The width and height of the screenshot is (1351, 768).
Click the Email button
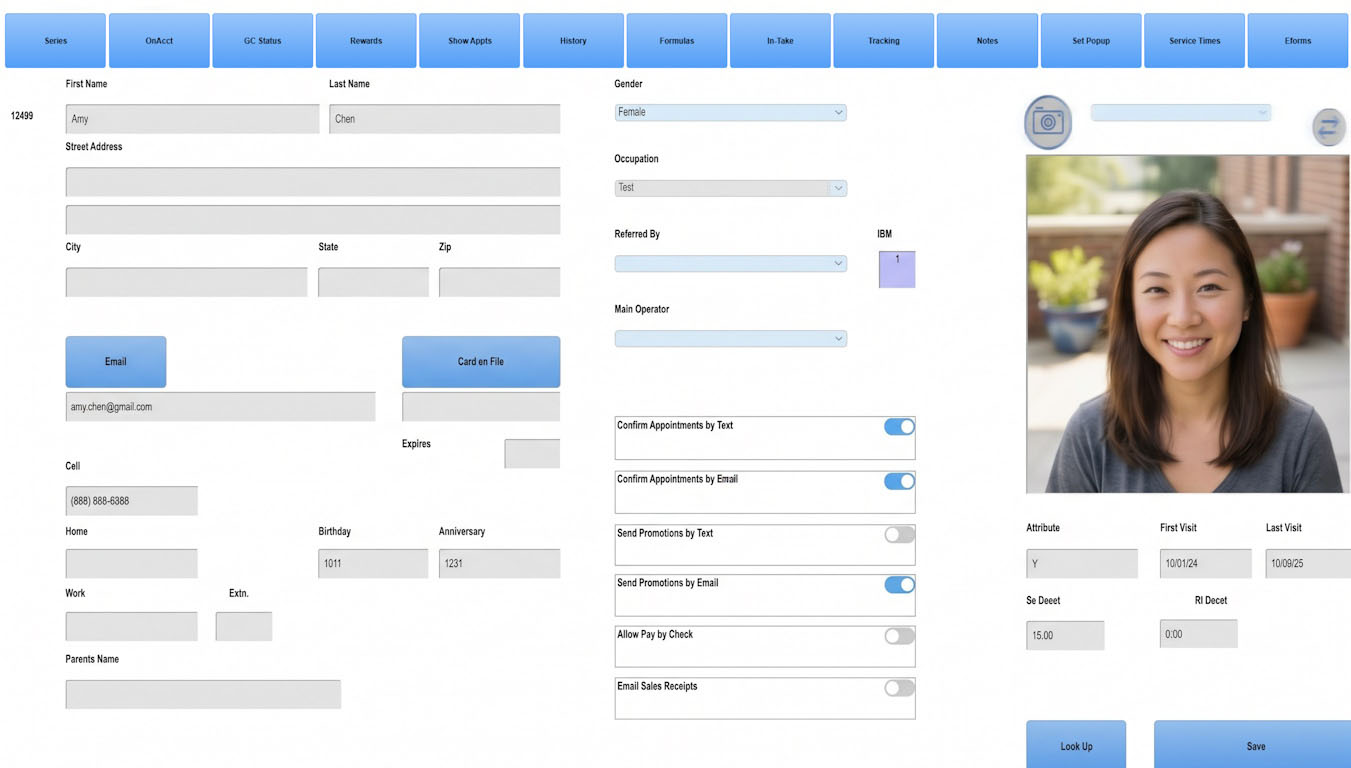[116, 362]
